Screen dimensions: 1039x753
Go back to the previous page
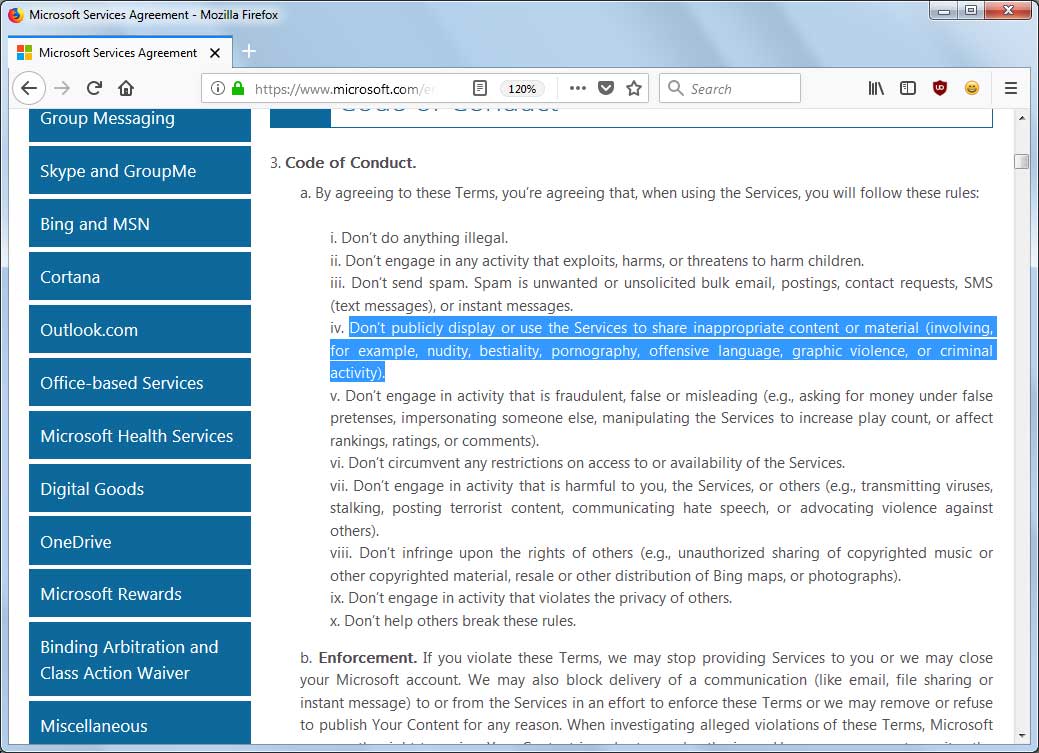coord(28,88)
